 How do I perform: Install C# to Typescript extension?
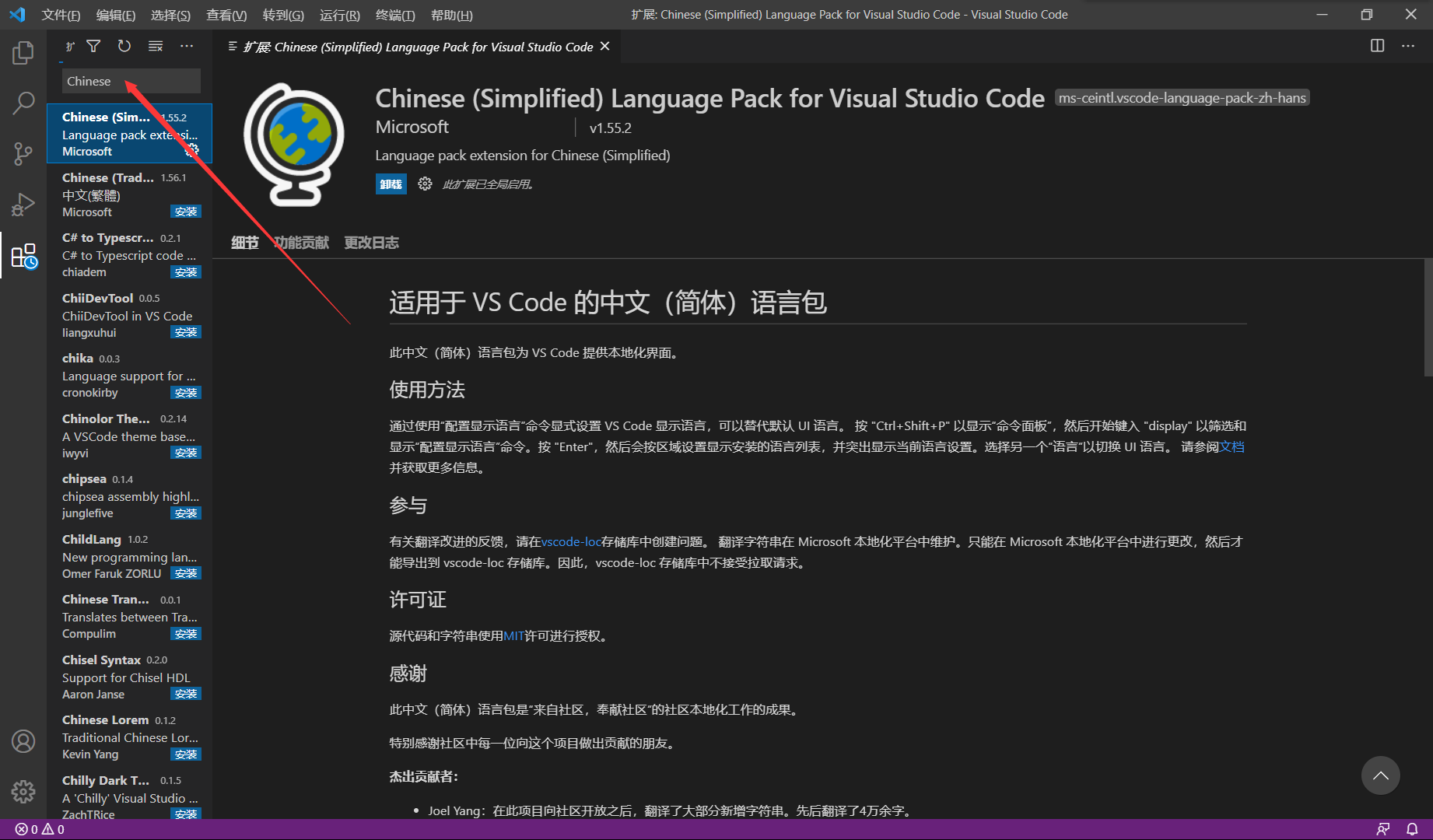pyautogui.click(x=186, y=272)
